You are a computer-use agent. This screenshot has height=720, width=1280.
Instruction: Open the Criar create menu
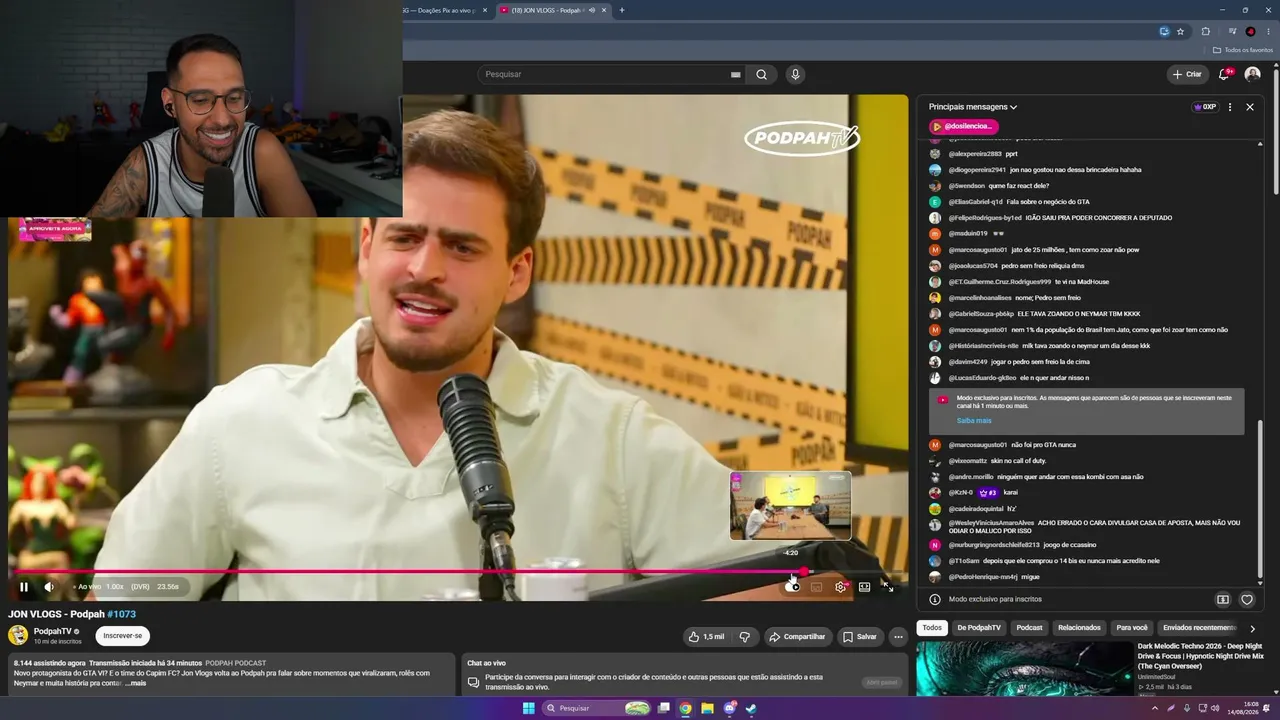coord(1188,74)
